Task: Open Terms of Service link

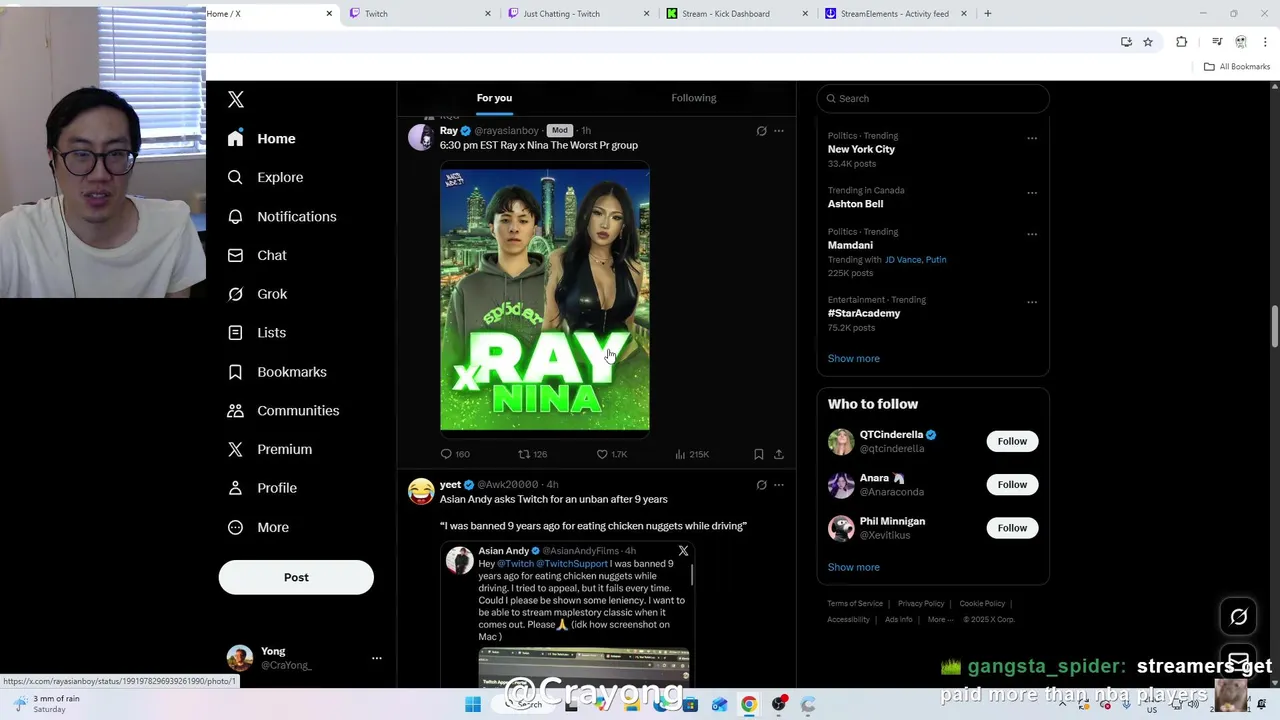Action: (855, 604)
